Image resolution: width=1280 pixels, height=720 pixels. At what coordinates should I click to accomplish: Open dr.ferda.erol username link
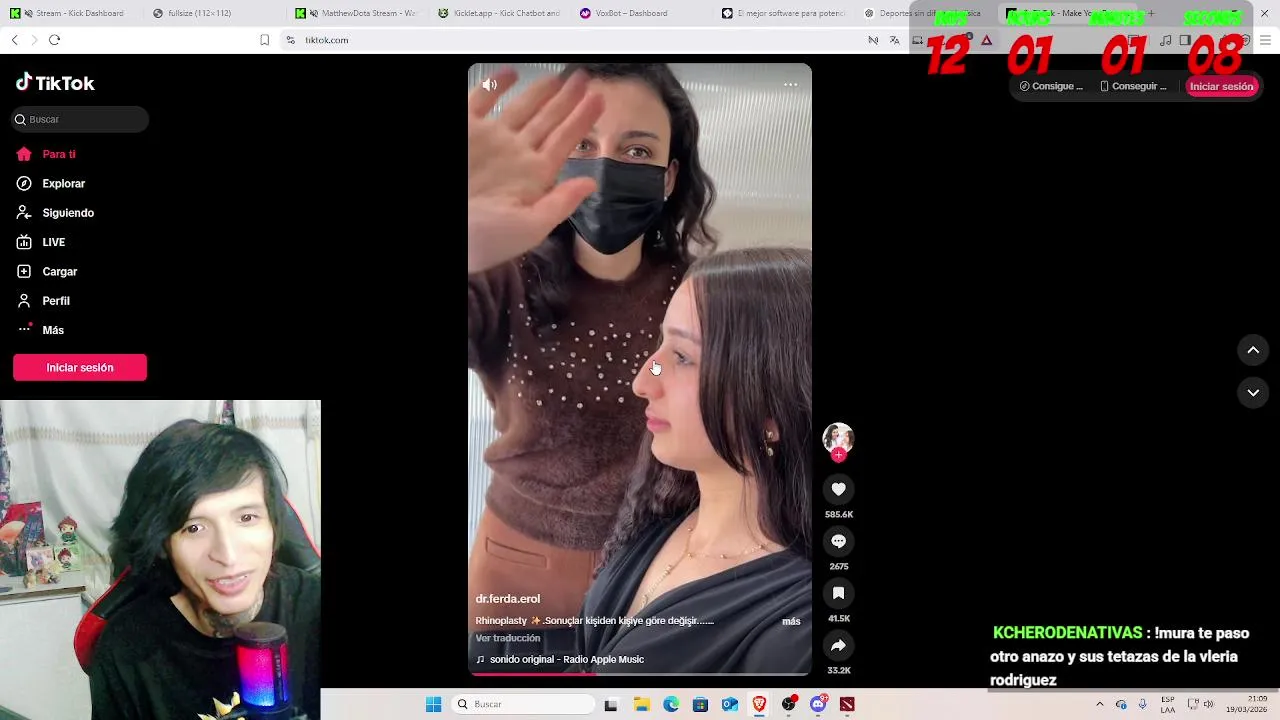click(x=507, y=599)
